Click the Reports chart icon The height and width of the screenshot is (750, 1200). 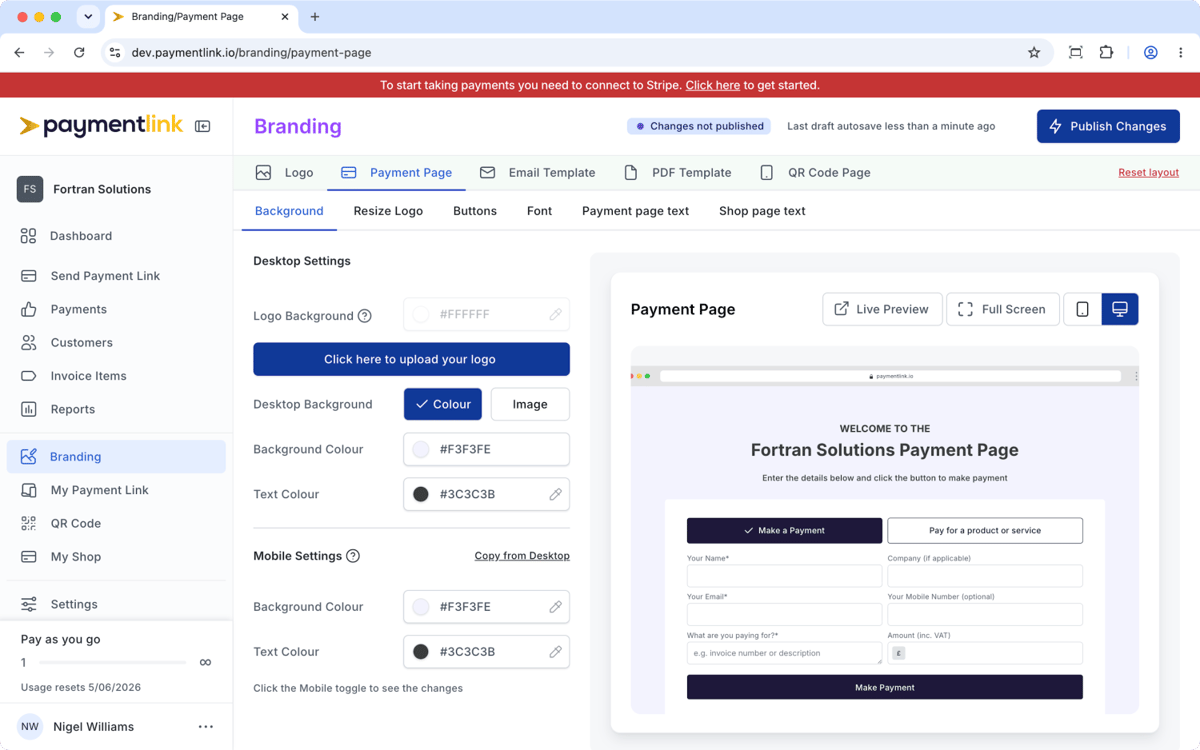(x=29, y=409)
